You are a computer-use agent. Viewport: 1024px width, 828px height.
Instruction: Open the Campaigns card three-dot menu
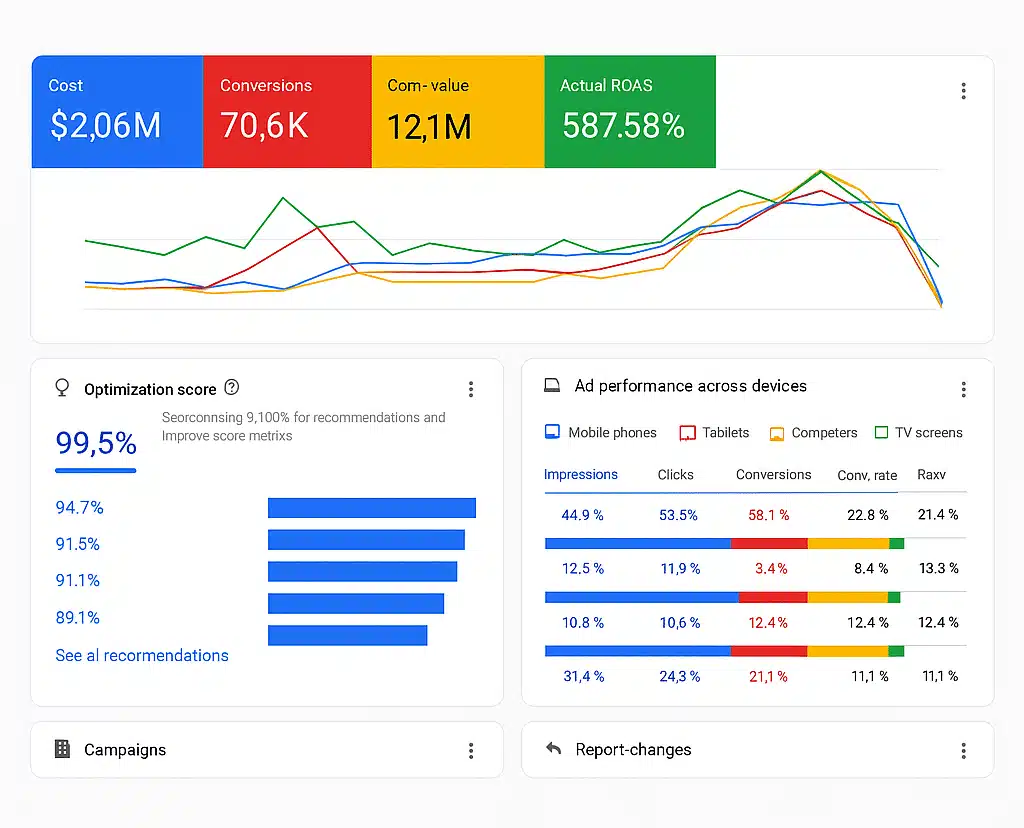pyautogui.click(x=471, y=750)
